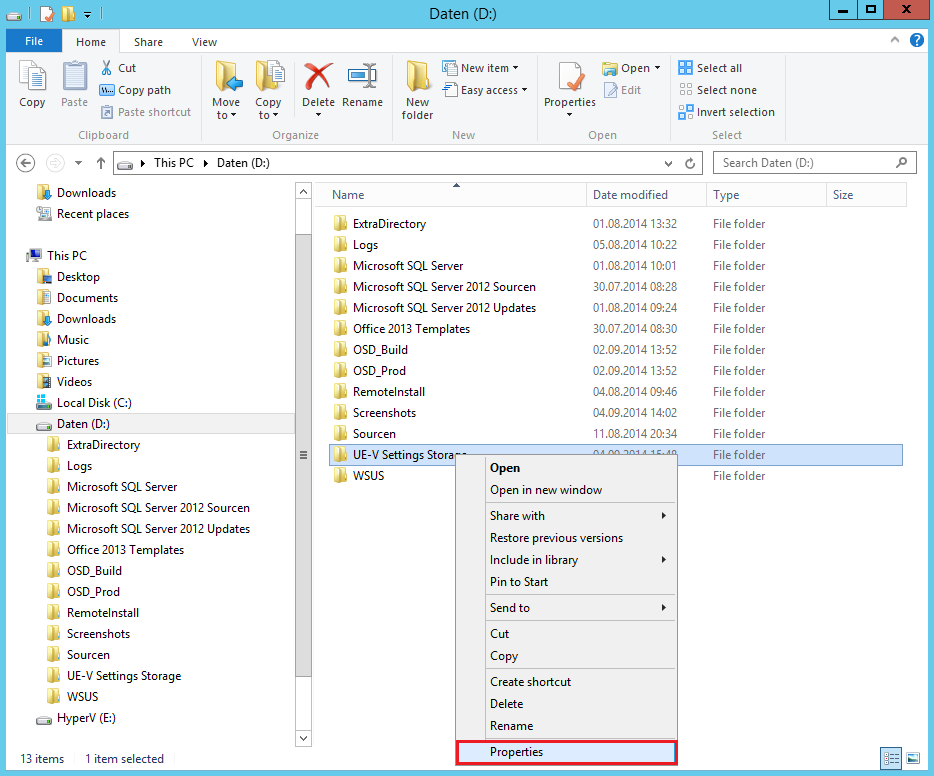Image resolution: width=934 pixels, height=776 pixels.
Task: Sort by Date modified column header
Action: point(646,195)
